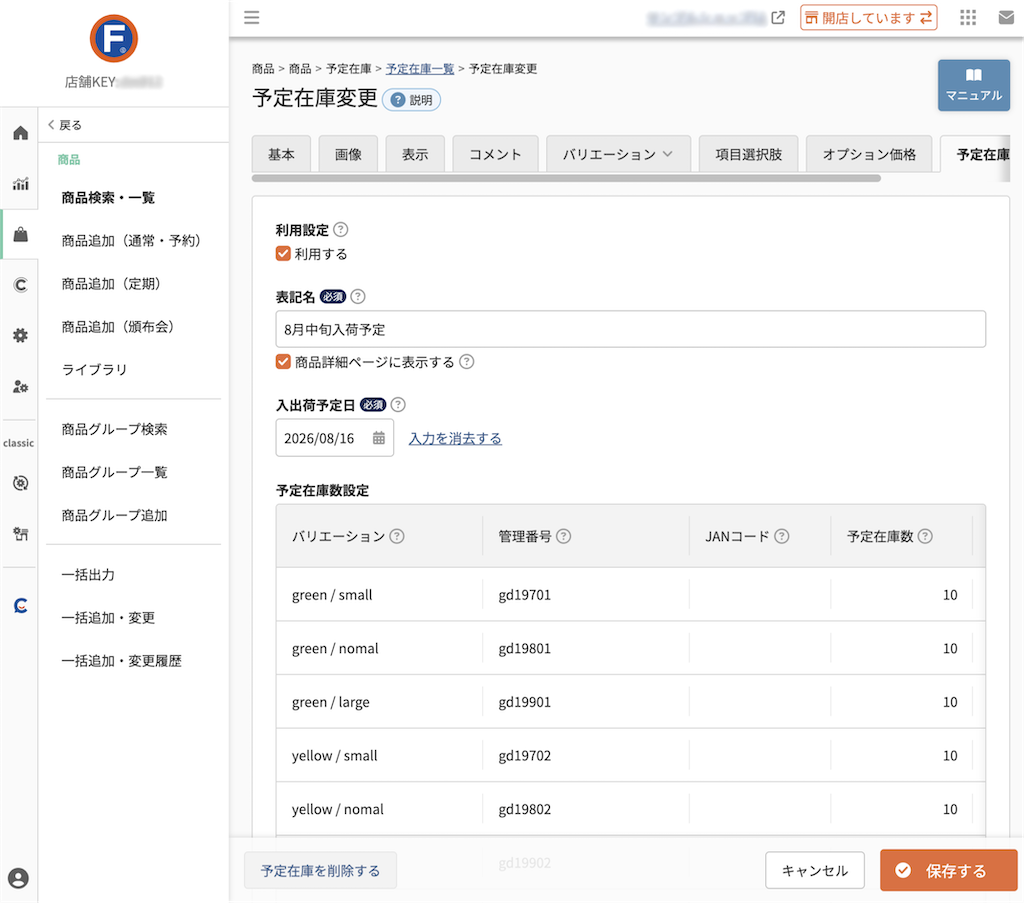Switch to the 項目選択肢 tab
Viewport: 1024px width, 903px height.
(748, 154)
